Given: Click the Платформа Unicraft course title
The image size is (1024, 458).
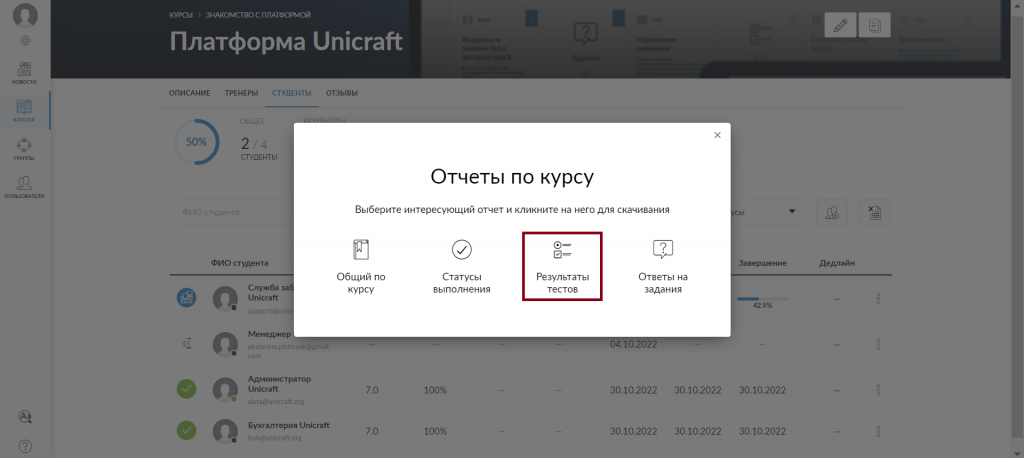Looking at the screenshot, I should (286, 41).
